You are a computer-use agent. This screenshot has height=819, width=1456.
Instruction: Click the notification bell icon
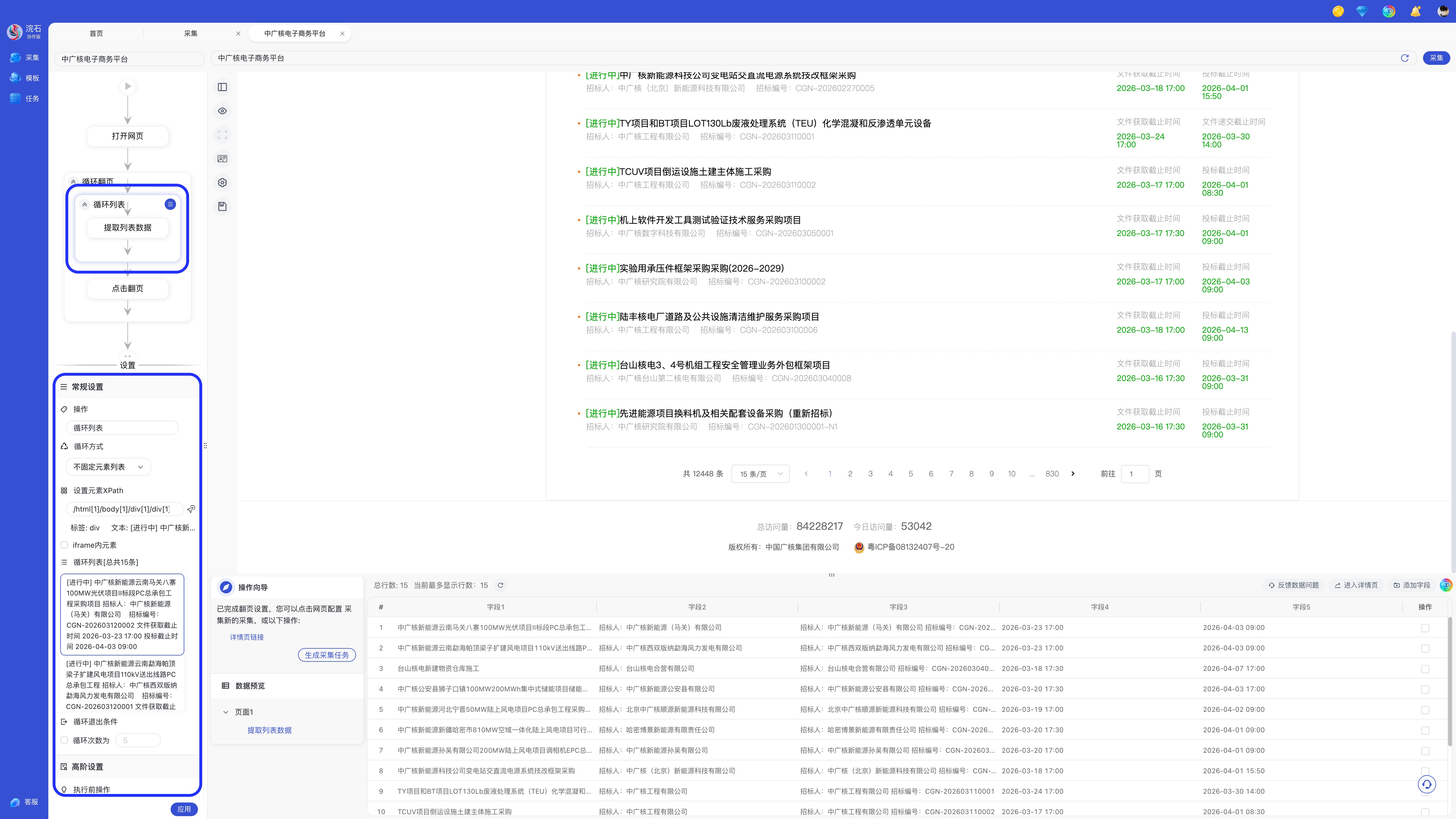click(1415, 11)
